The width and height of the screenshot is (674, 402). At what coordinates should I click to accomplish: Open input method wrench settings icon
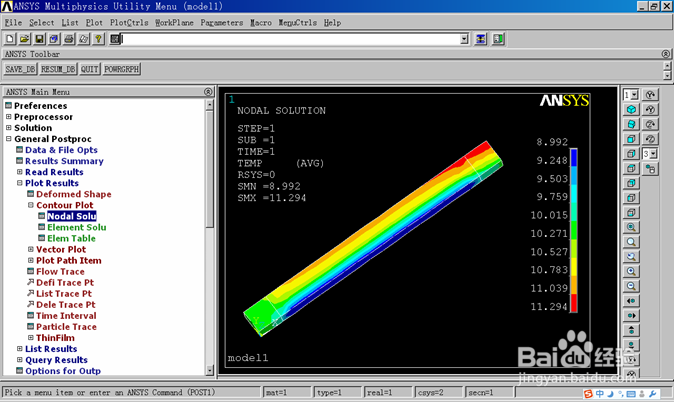(x=653, y=393)
